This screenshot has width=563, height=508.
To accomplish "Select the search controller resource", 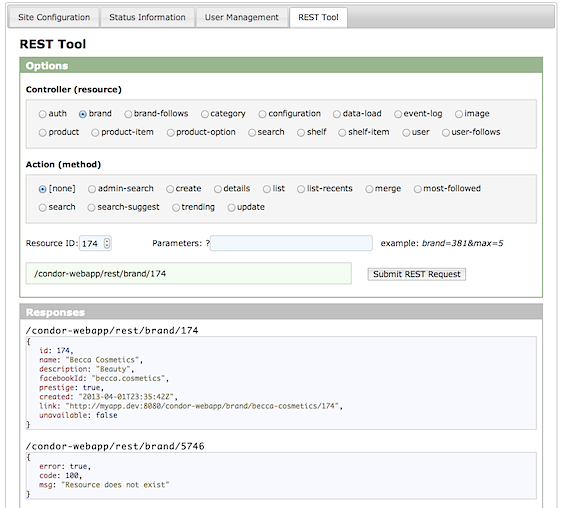I will coord(252,133).
